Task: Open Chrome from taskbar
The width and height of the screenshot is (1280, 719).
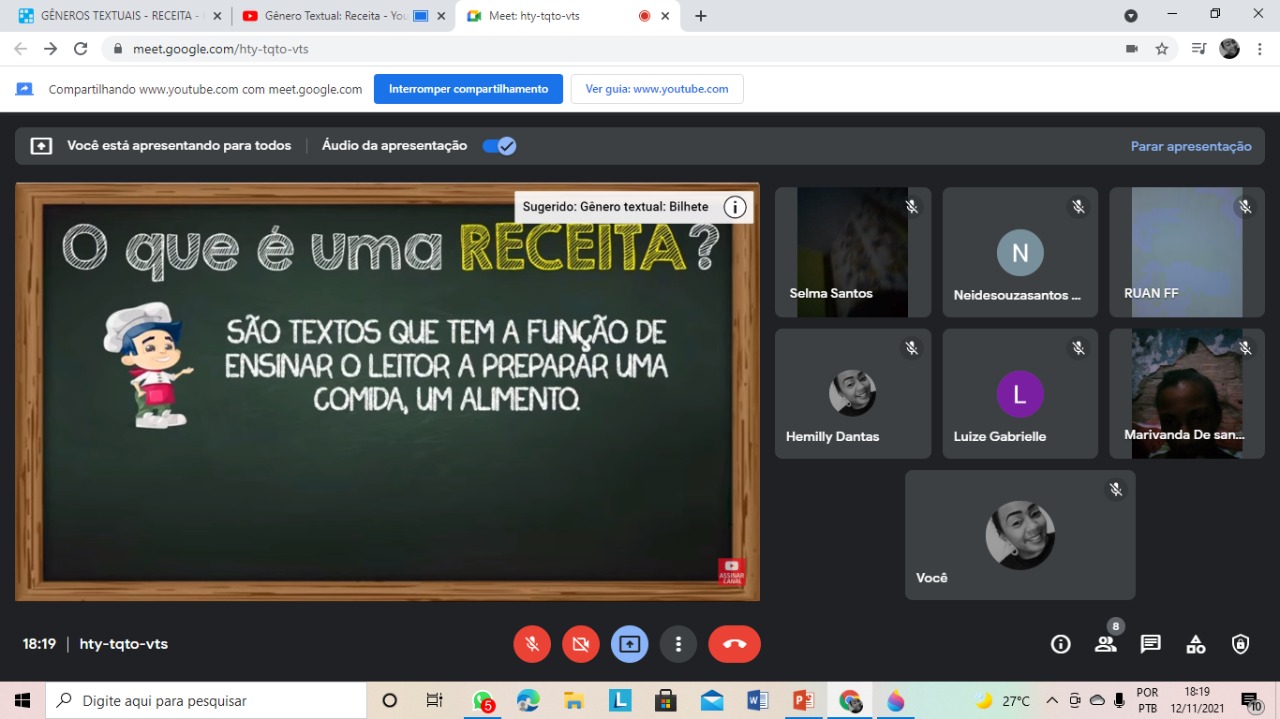Action: (850, 700)
